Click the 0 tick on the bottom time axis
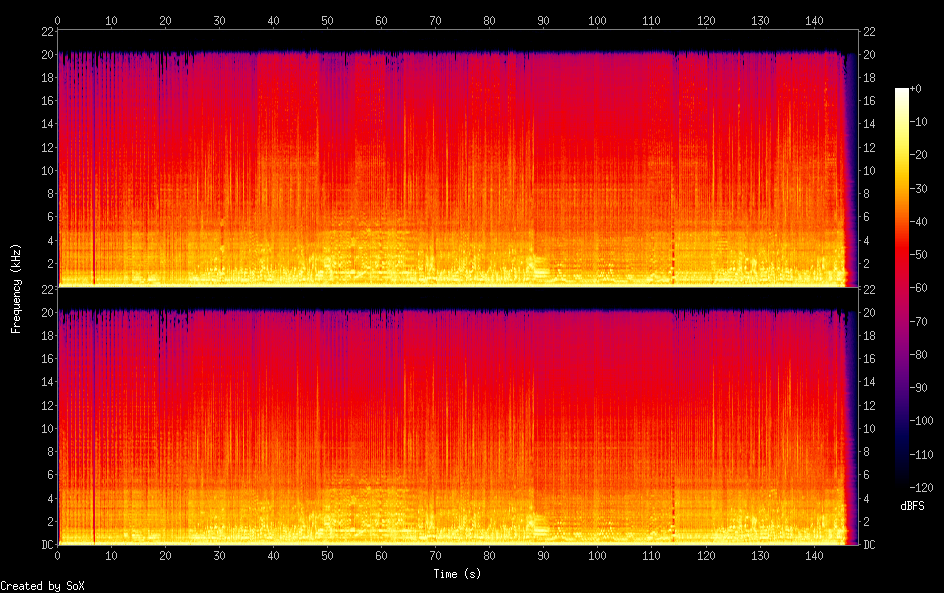 (58, 556)
